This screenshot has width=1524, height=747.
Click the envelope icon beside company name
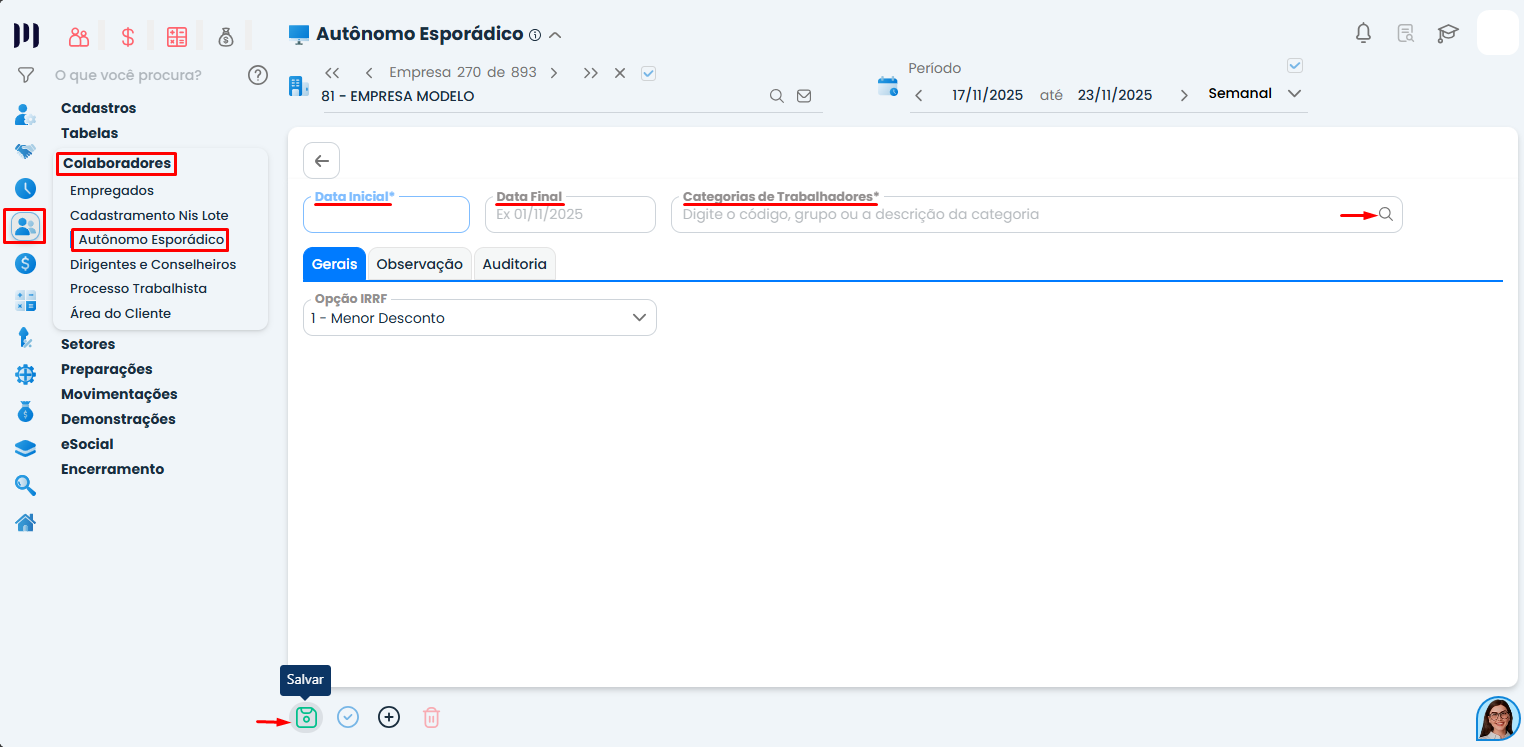coord(804,96)
